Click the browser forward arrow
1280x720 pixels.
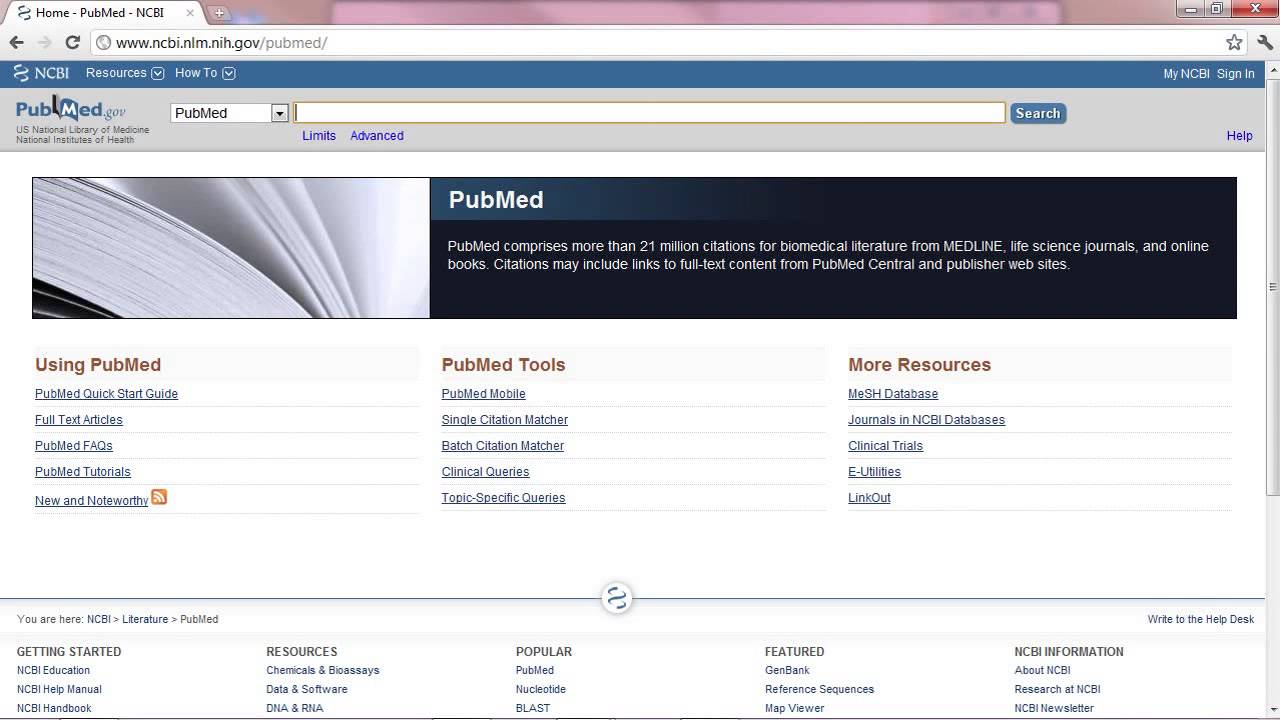tap(44, 42)
